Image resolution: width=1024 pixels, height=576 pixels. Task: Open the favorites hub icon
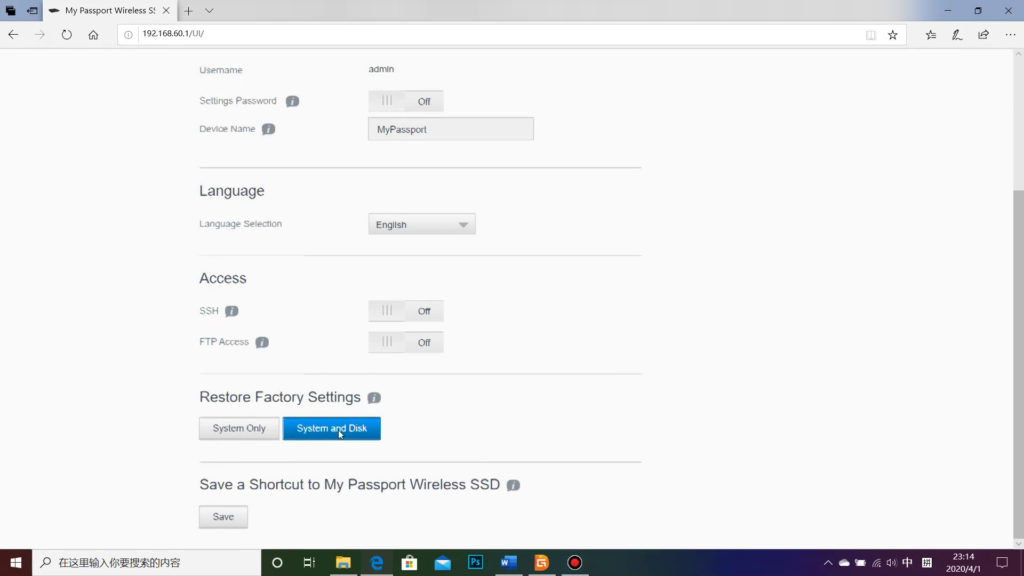click(931, 35)
